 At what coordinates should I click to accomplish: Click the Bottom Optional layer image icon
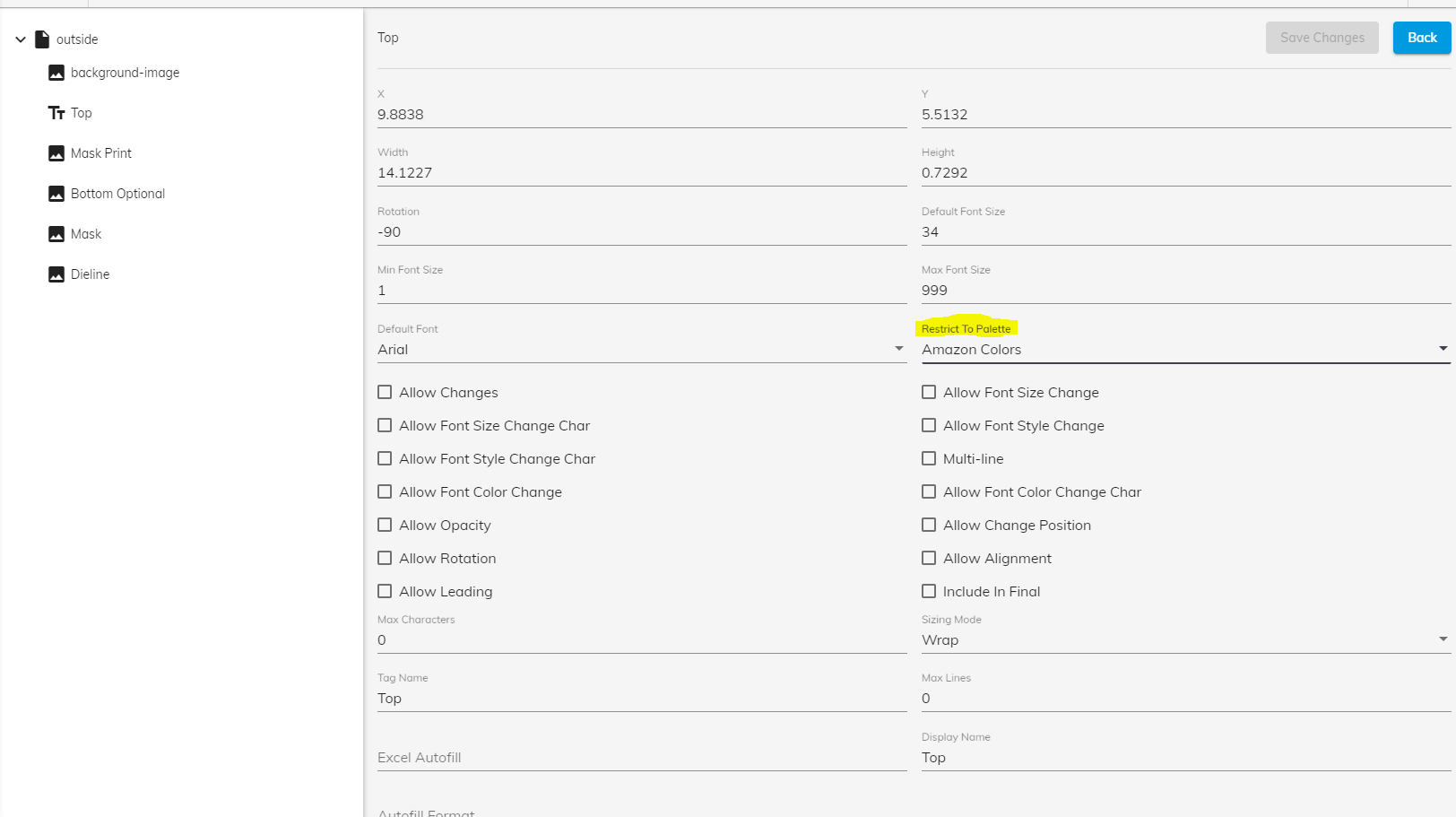coord(56,194)
